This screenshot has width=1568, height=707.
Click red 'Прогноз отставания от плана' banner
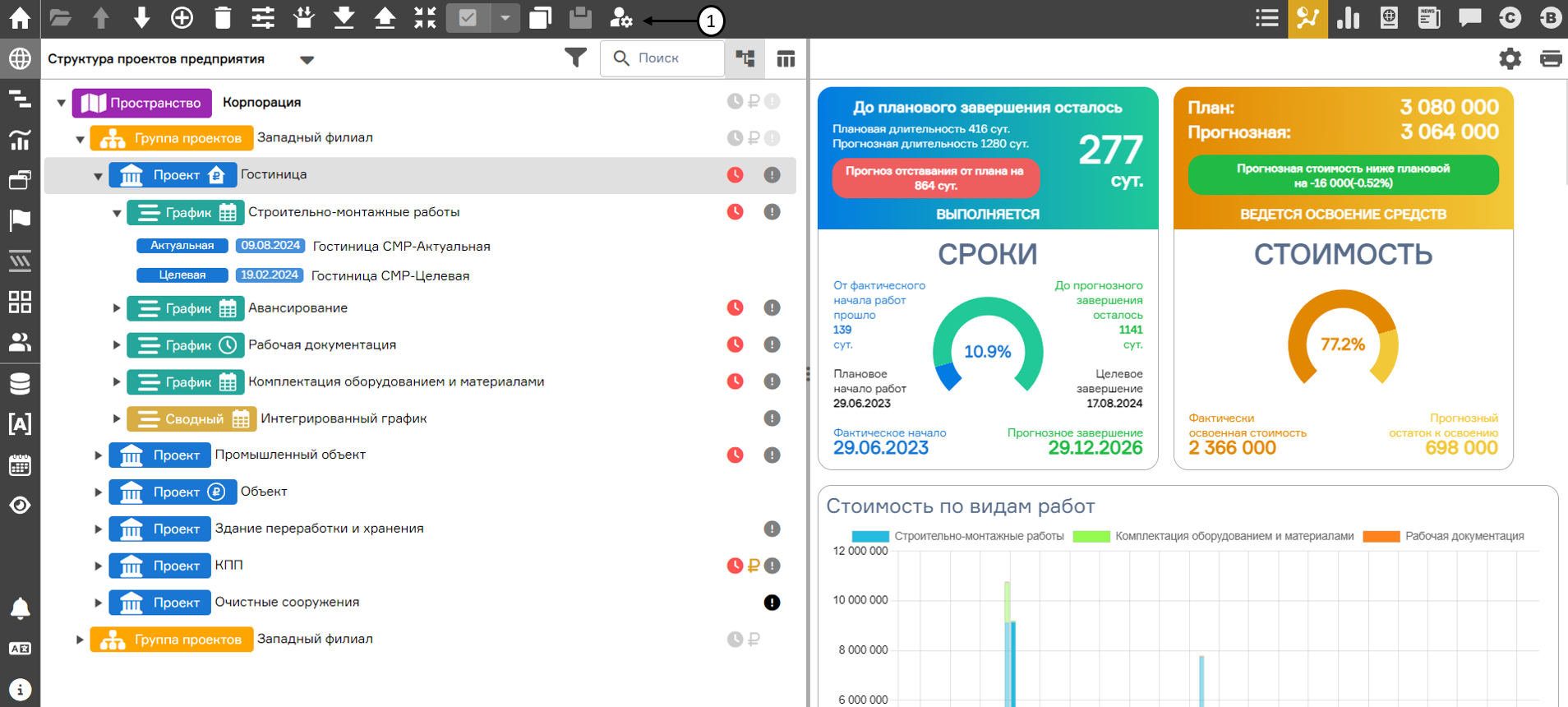(x=935, y=178)
